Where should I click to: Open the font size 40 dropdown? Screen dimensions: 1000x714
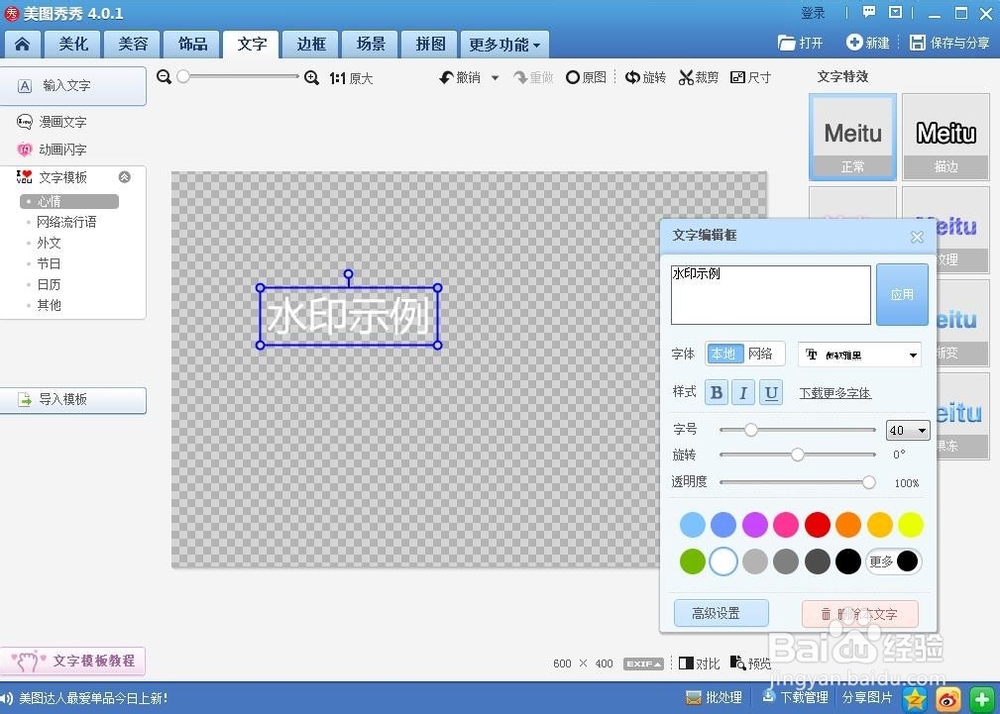coord(908,430)
